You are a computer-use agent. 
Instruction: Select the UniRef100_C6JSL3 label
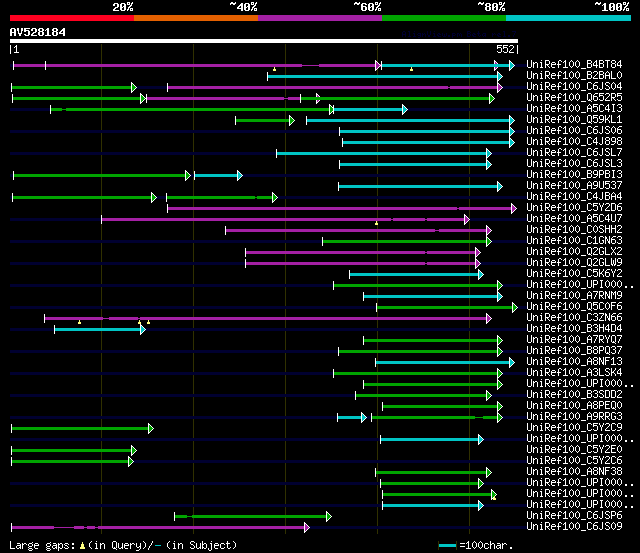point(574,164)
